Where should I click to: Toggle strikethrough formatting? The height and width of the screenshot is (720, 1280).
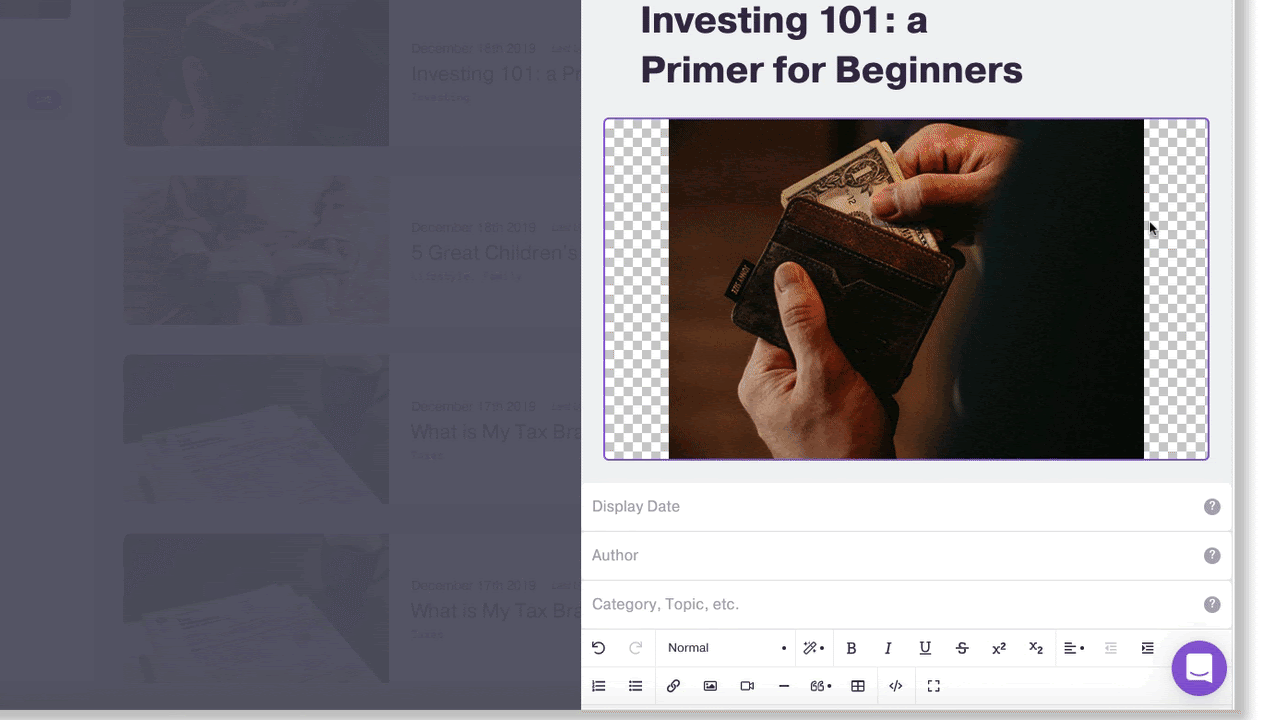tap(962, 648)
